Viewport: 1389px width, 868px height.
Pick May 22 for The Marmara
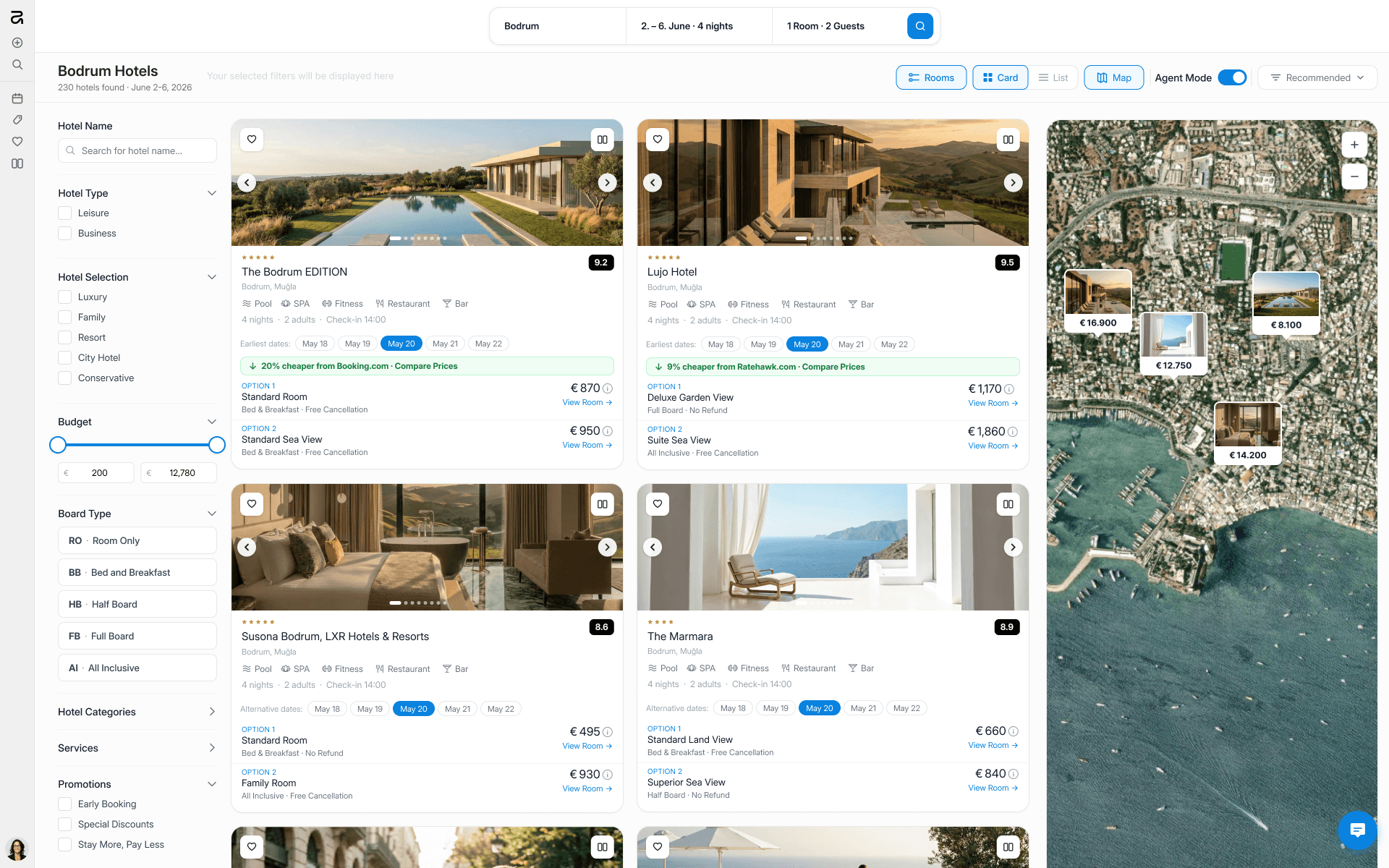(x=906, y=708)
